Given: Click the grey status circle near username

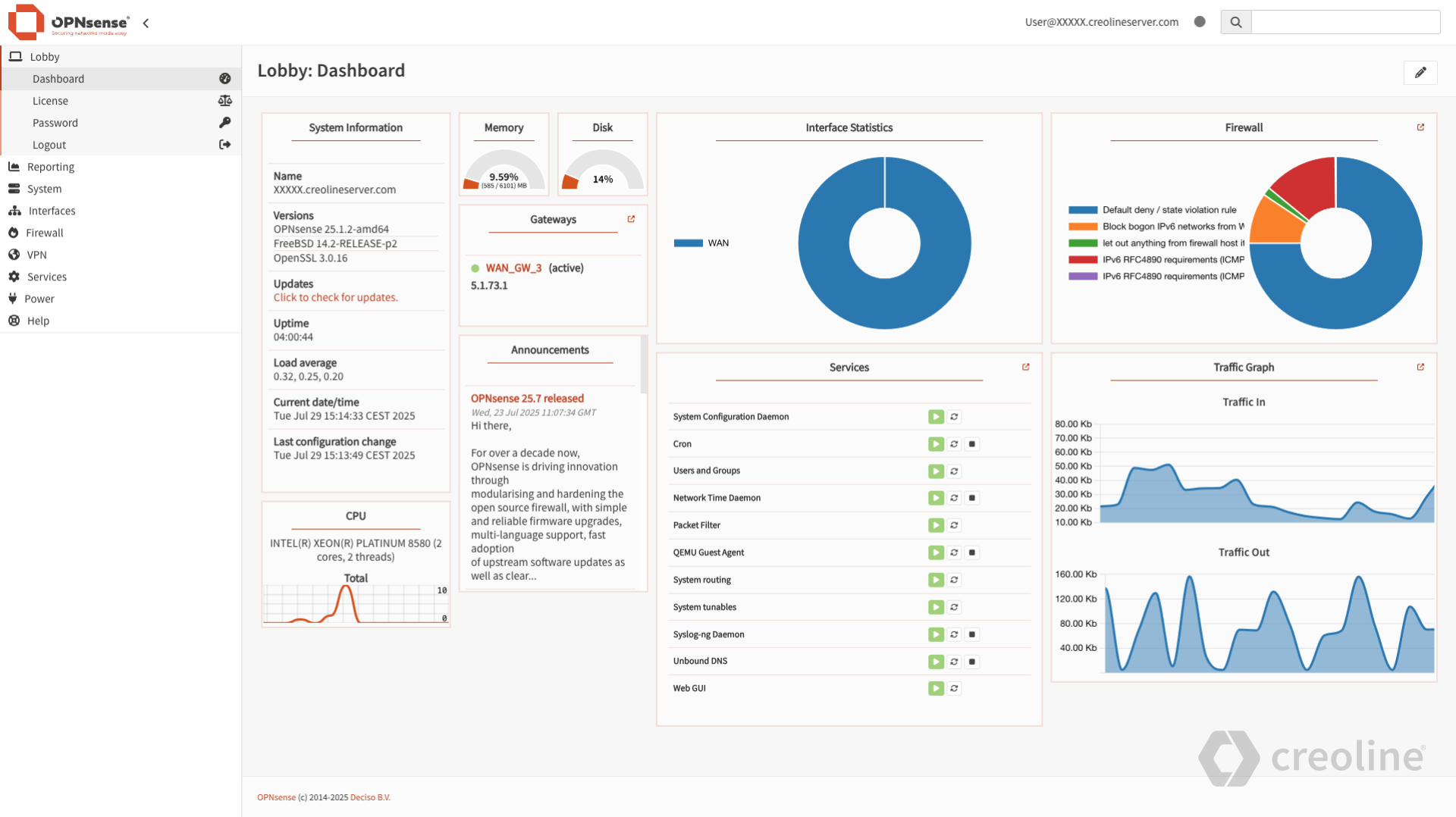Looking at the screenshot, I should click(1200, 22).
